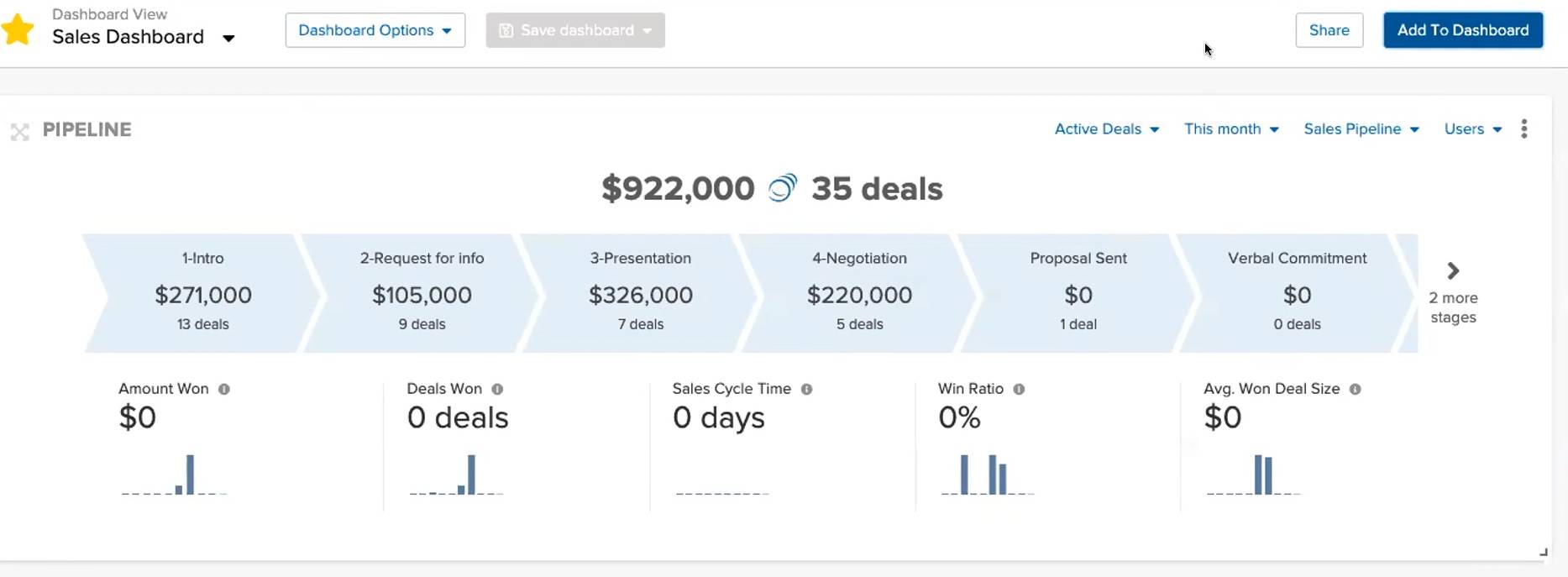Change the This month date filter
Viewport: 1568px width, 577px height.
1231,129
